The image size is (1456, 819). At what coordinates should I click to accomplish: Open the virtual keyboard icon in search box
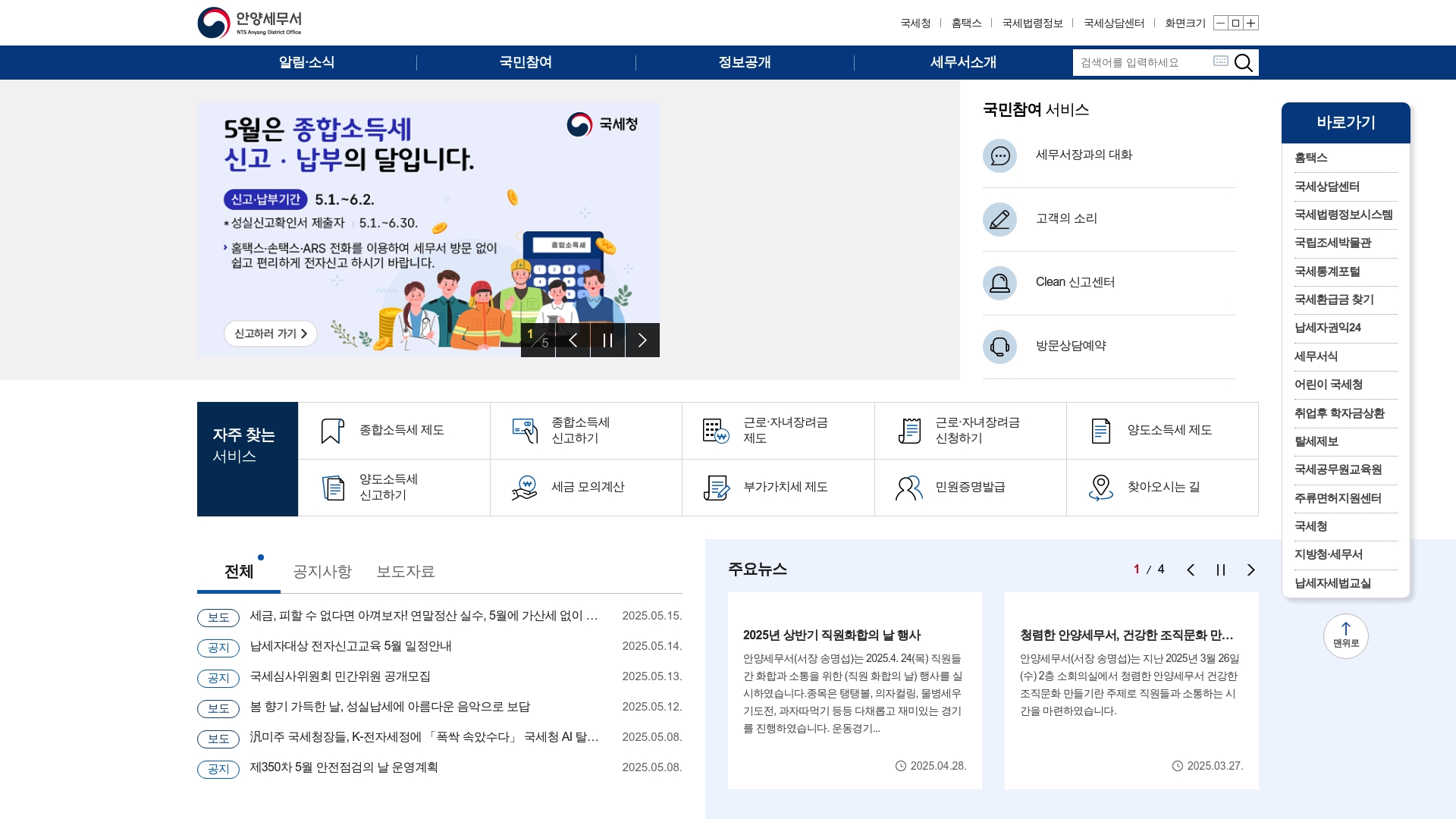click(1220, 61)
